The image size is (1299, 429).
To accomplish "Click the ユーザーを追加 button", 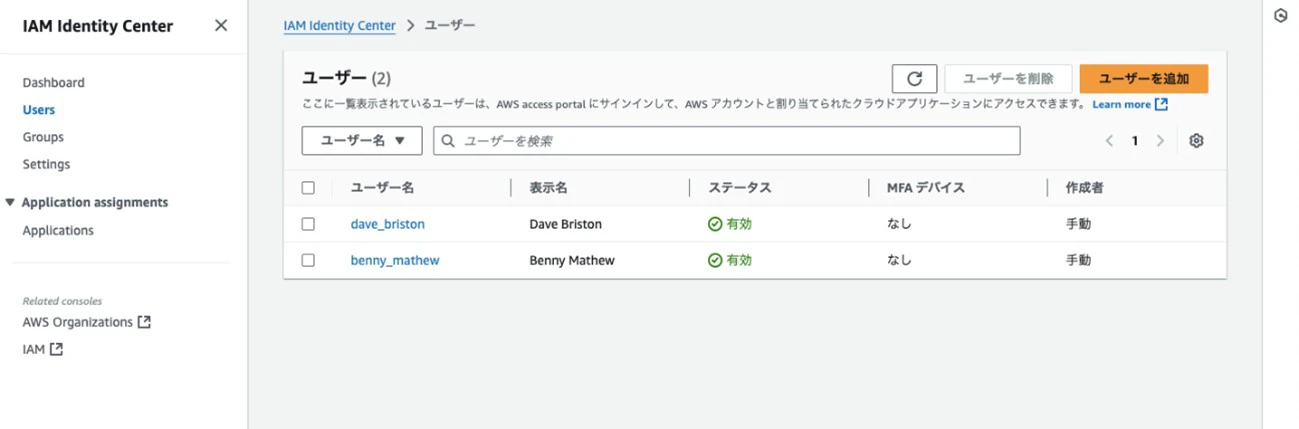I will tap(1143, 79).
